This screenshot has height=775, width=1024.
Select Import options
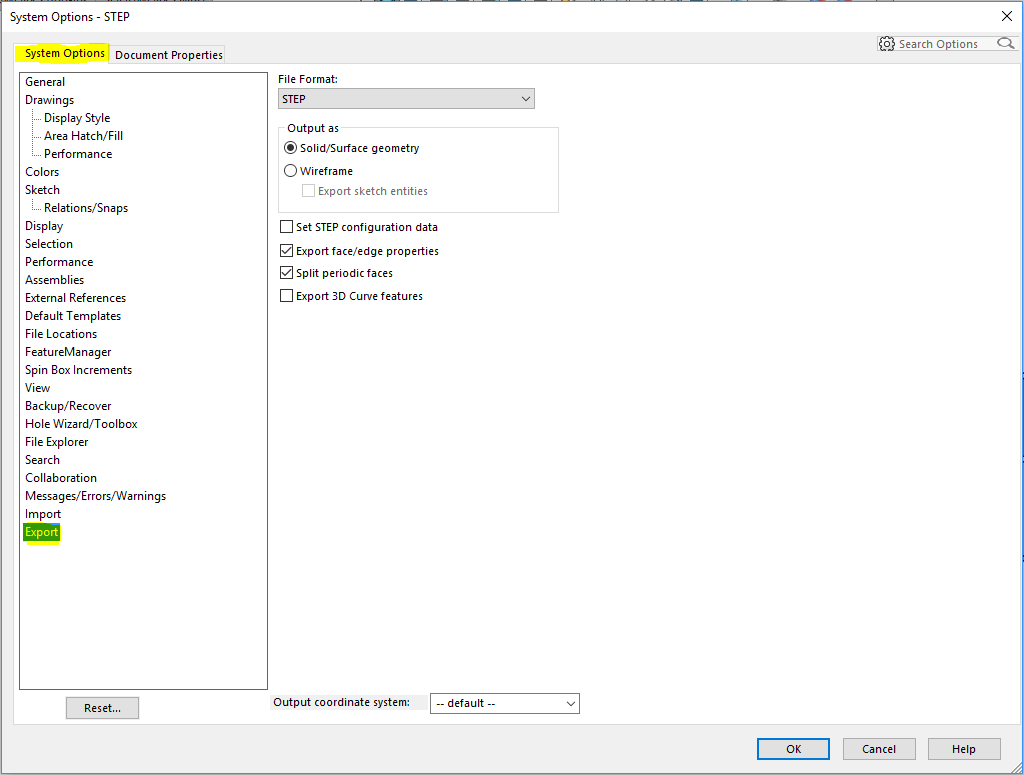pyautogui.click(x=43, y=514)
